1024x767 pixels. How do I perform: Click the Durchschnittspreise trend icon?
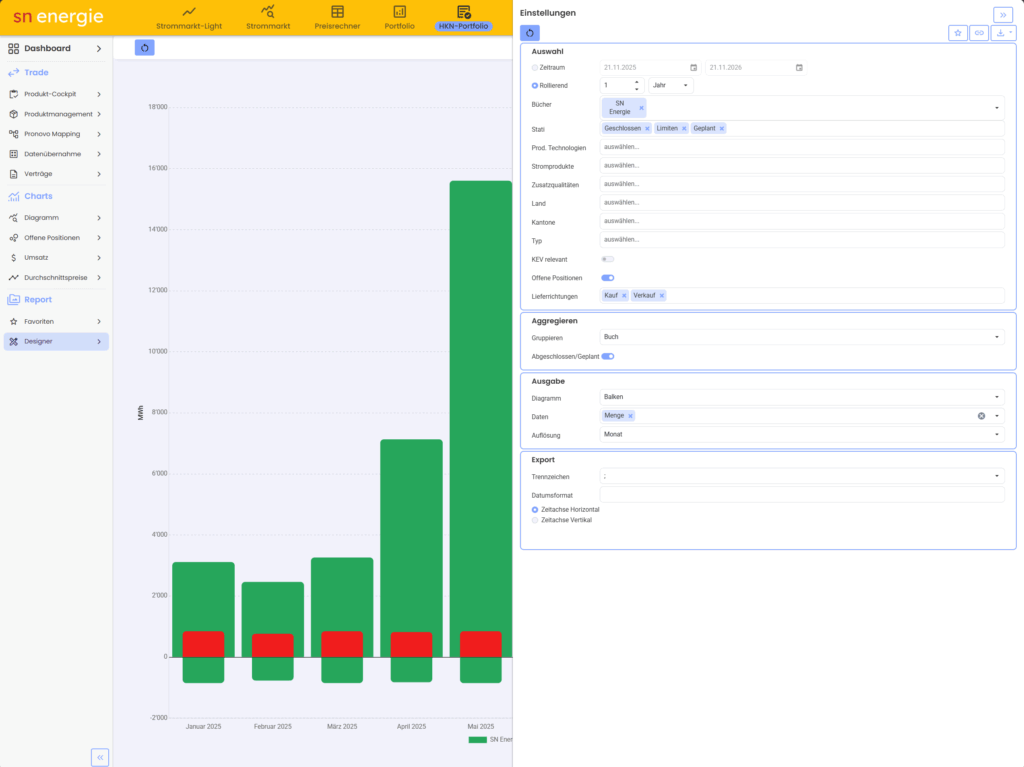coord(14,278)
